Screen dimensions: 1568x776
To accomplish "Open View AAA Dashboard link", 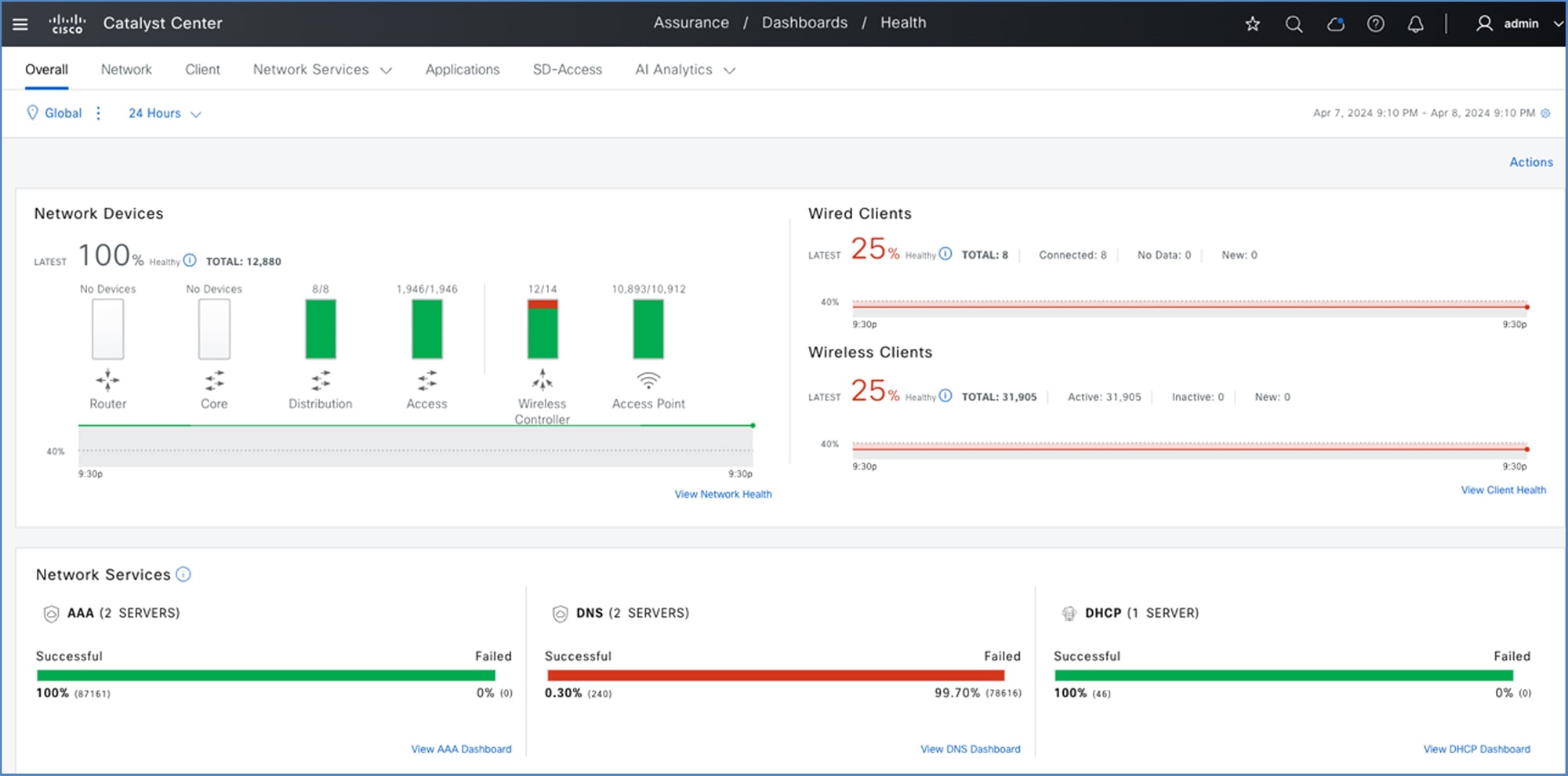I will click(461, 749).
